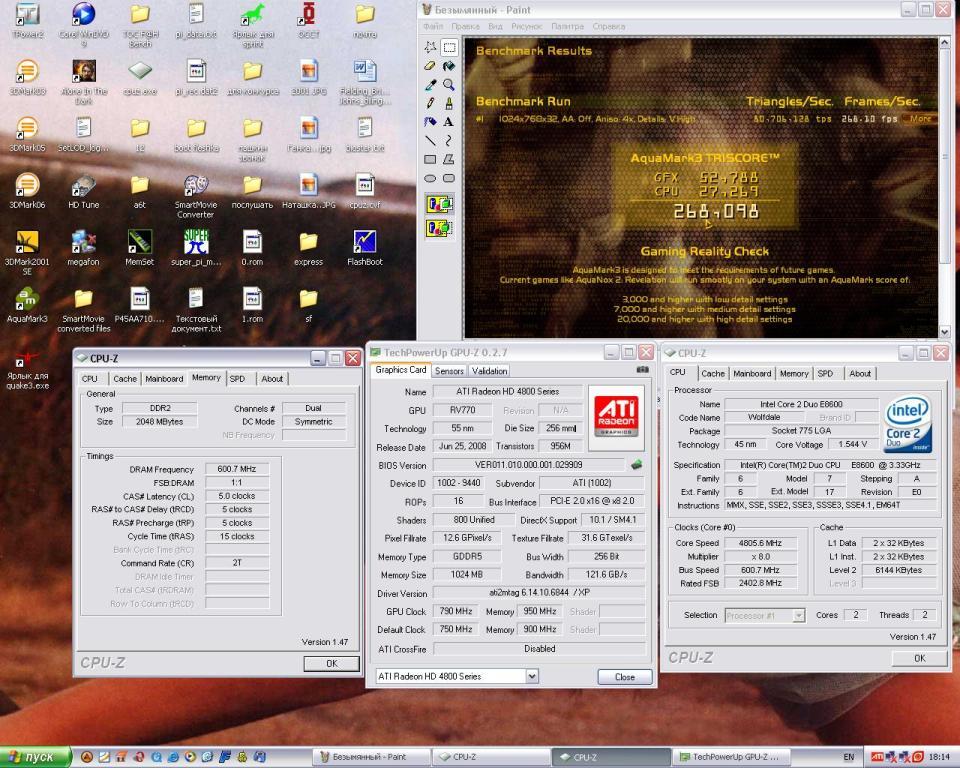This screenshot has height=768, width=960.
Task: Click OK in the CPU-Z processor window
Action: tap(920, 658)
